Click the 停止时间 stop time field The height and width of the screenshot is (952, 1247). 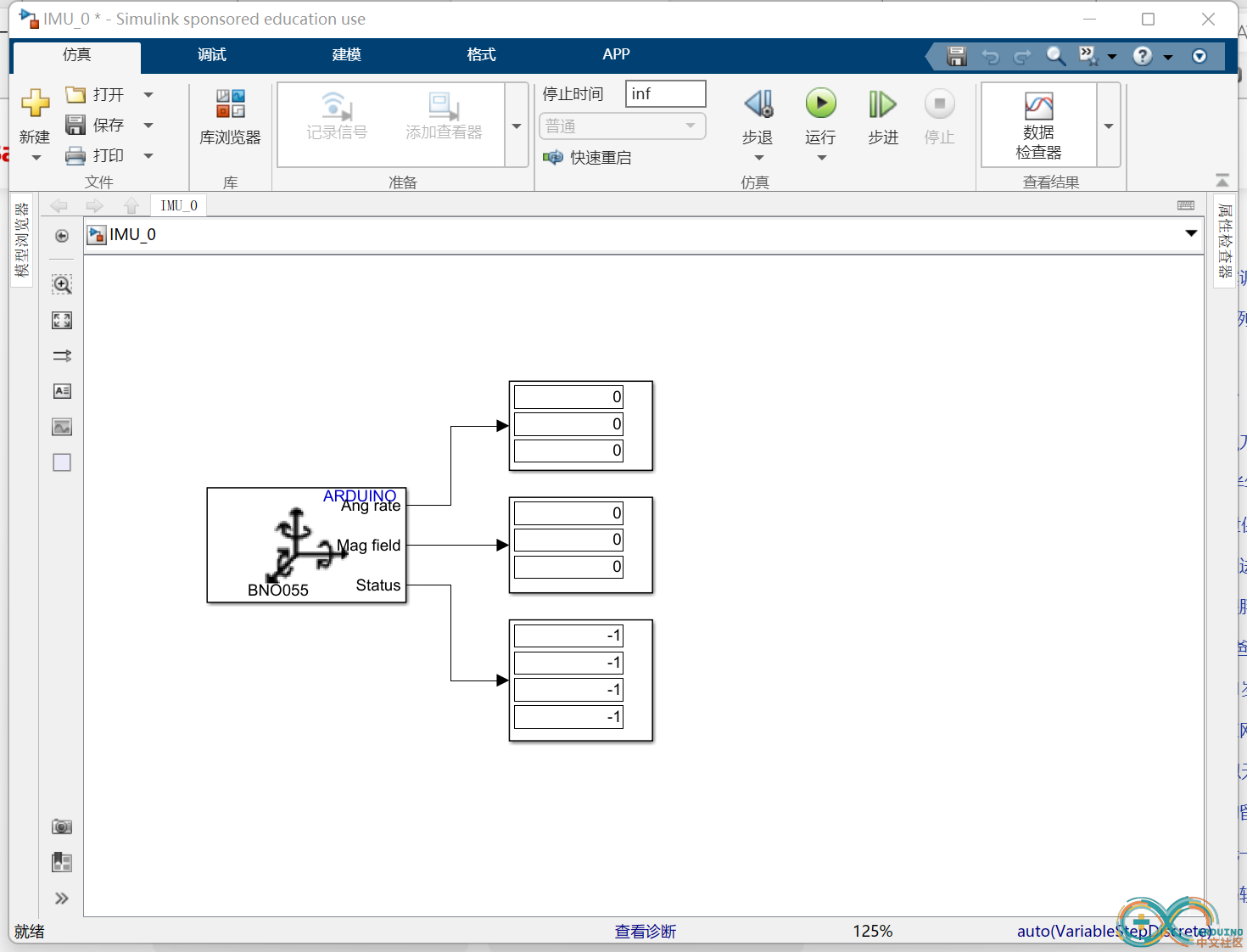(665, 93)
